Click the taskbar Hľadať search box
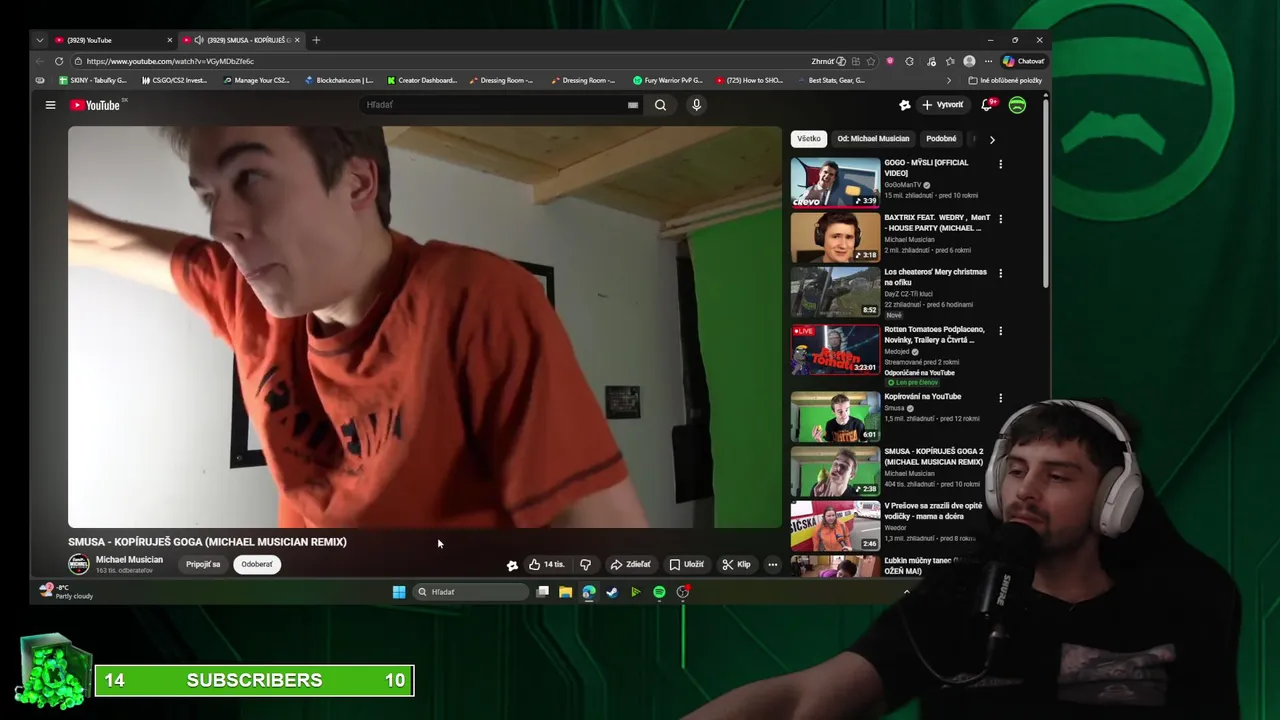The image size is (1280, 720). pyautogui.click(x=471, y=592)
